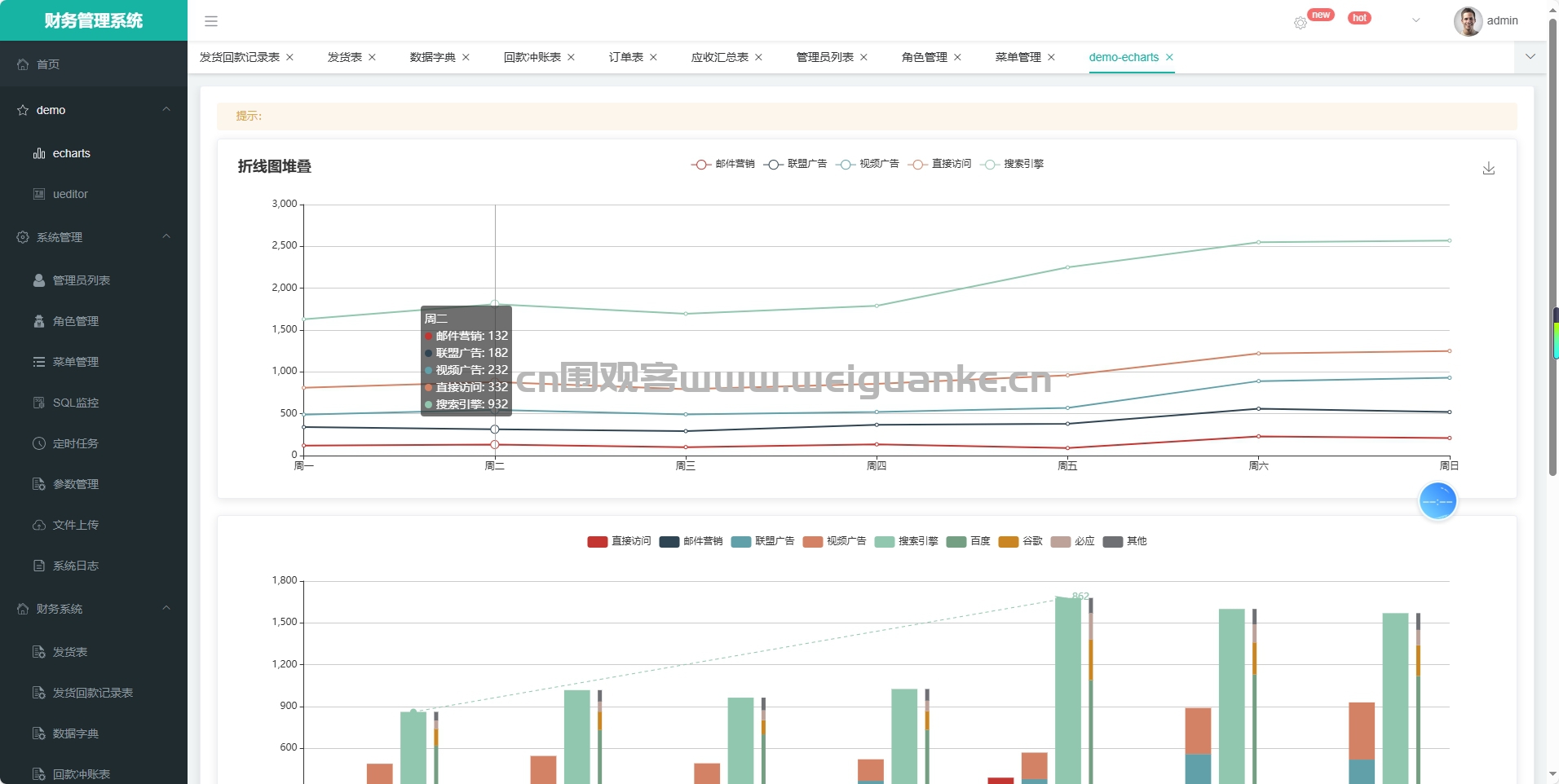Click the admin username
Screen dimensions: 1559x784
[1502, 20]
